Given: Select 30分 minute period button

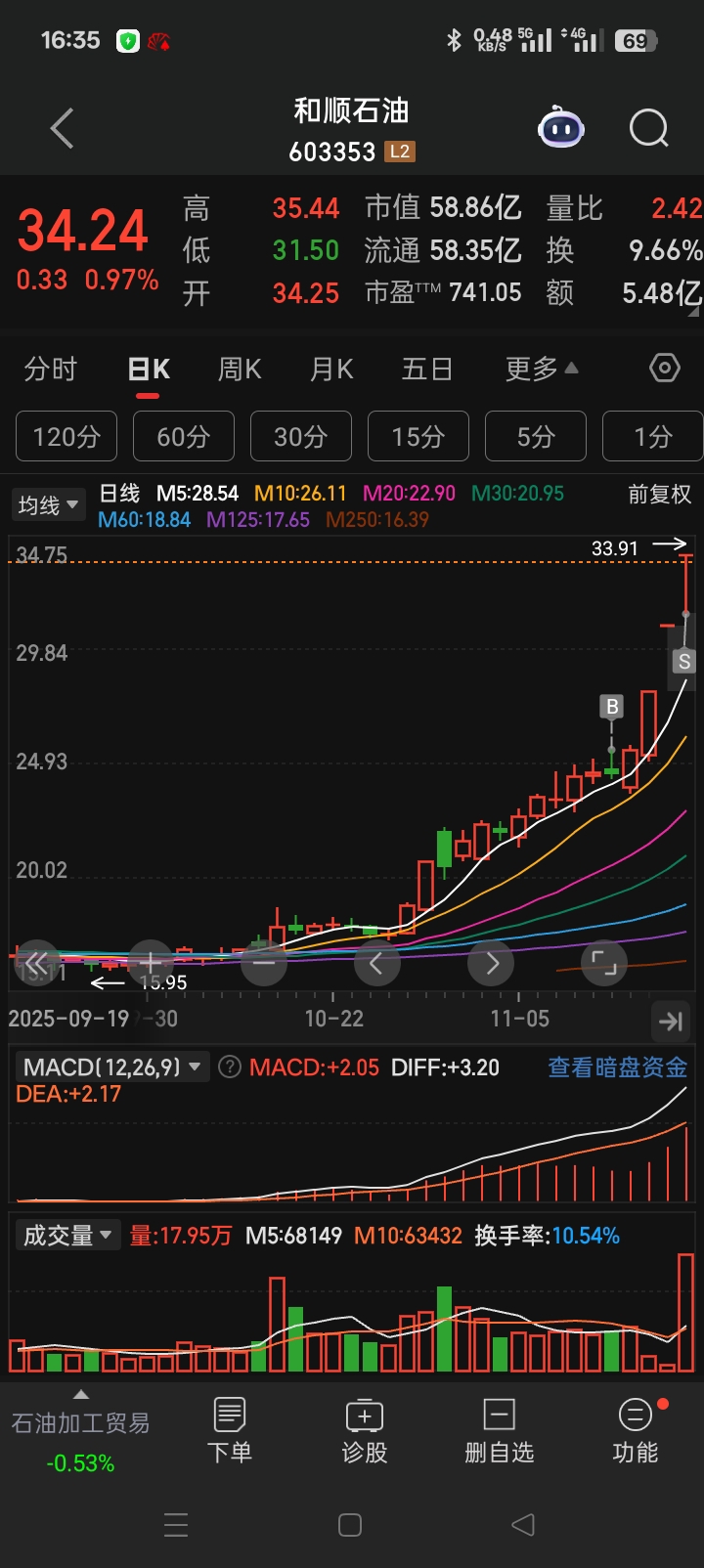Looking at the screenshot, I should 301,436.
